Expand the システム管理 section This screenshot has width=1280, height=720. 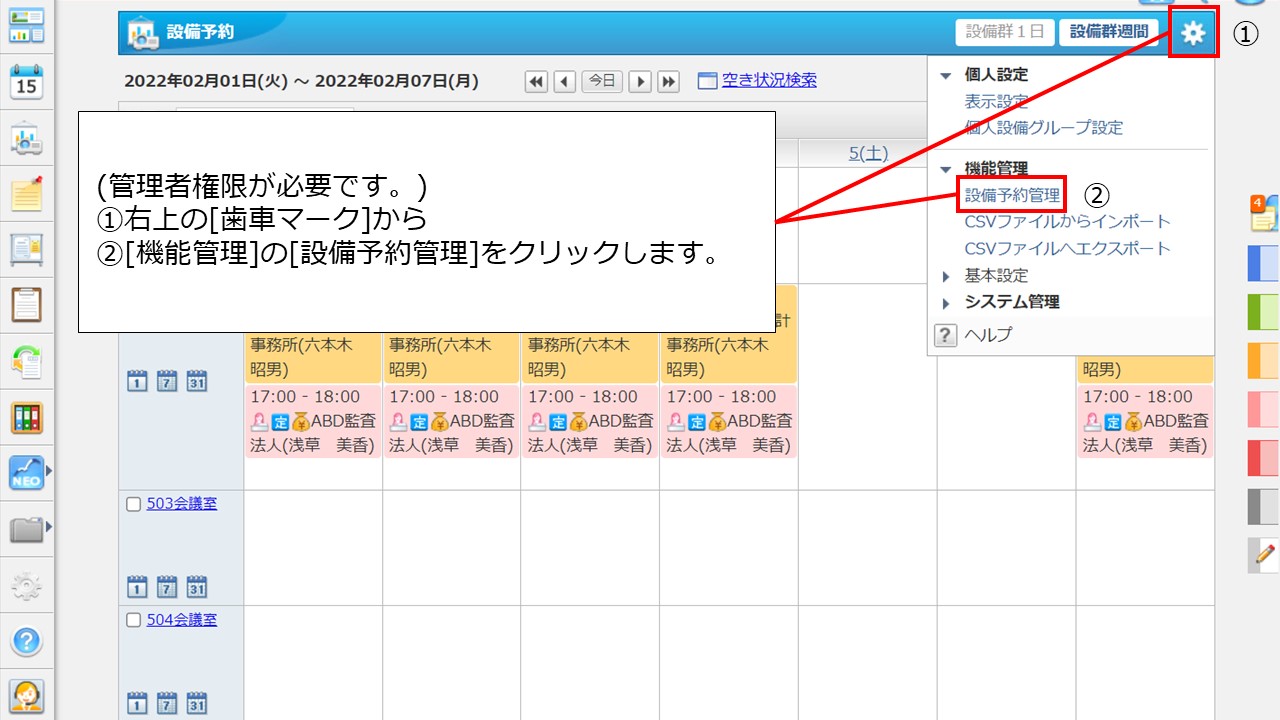(946, 303)
